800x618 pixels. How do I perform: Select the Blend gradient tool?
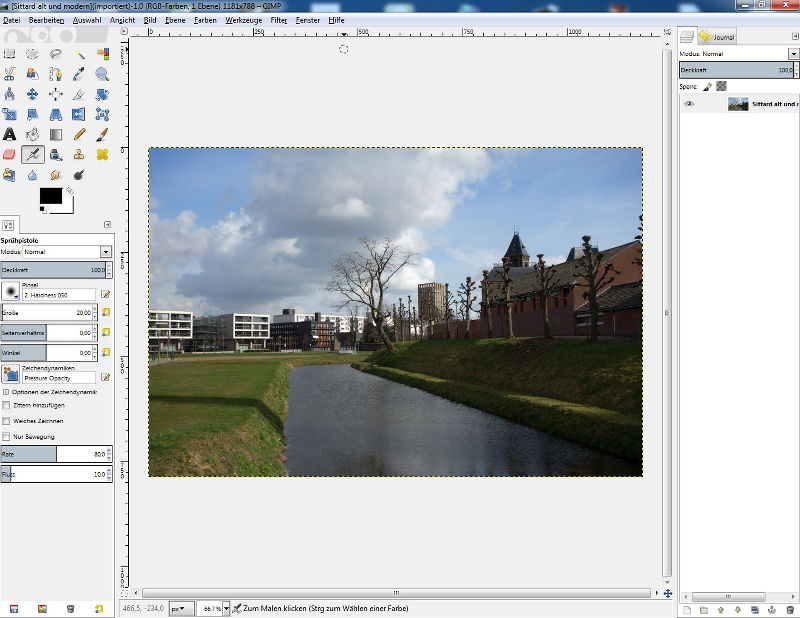pos(56,134)
